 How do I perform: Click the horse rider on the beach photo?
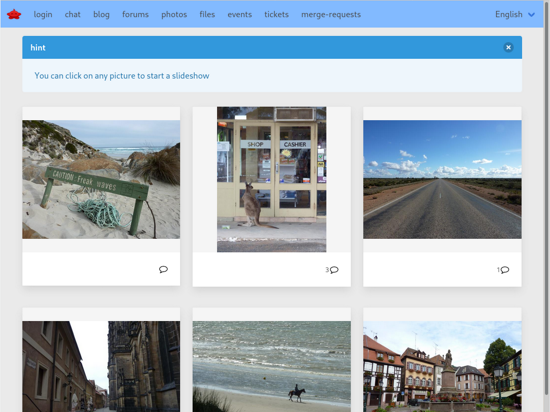click(271, 366)
